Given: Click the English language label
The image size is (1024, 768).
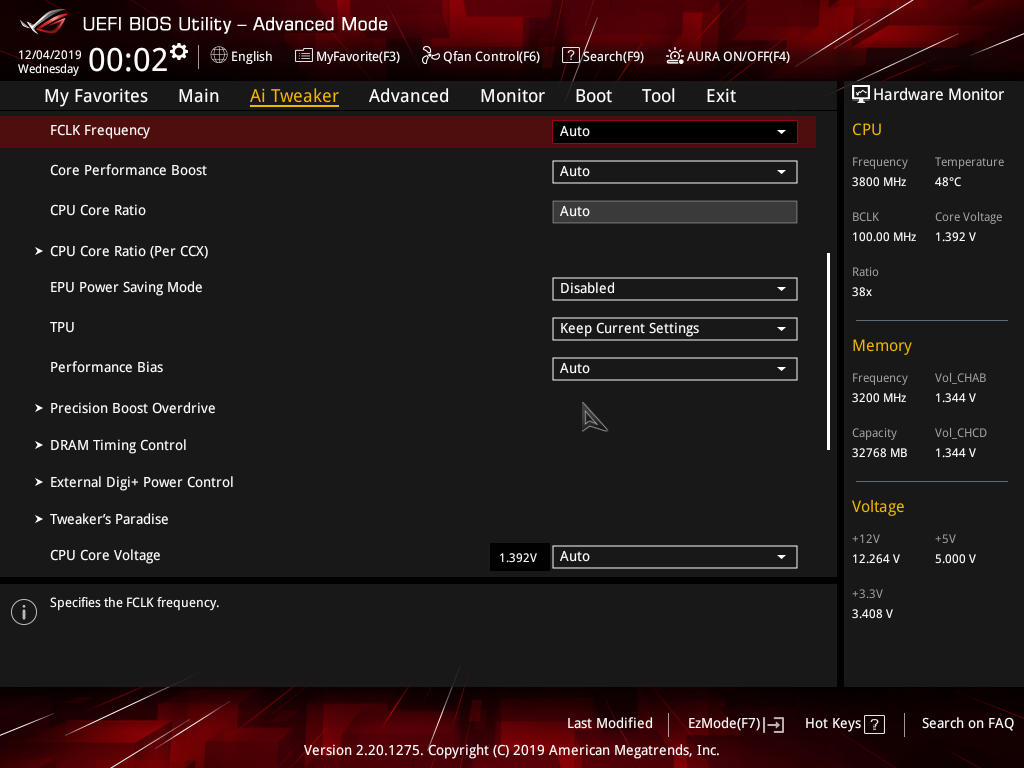Looking at the screenshot, I should (x=251, y=57).
